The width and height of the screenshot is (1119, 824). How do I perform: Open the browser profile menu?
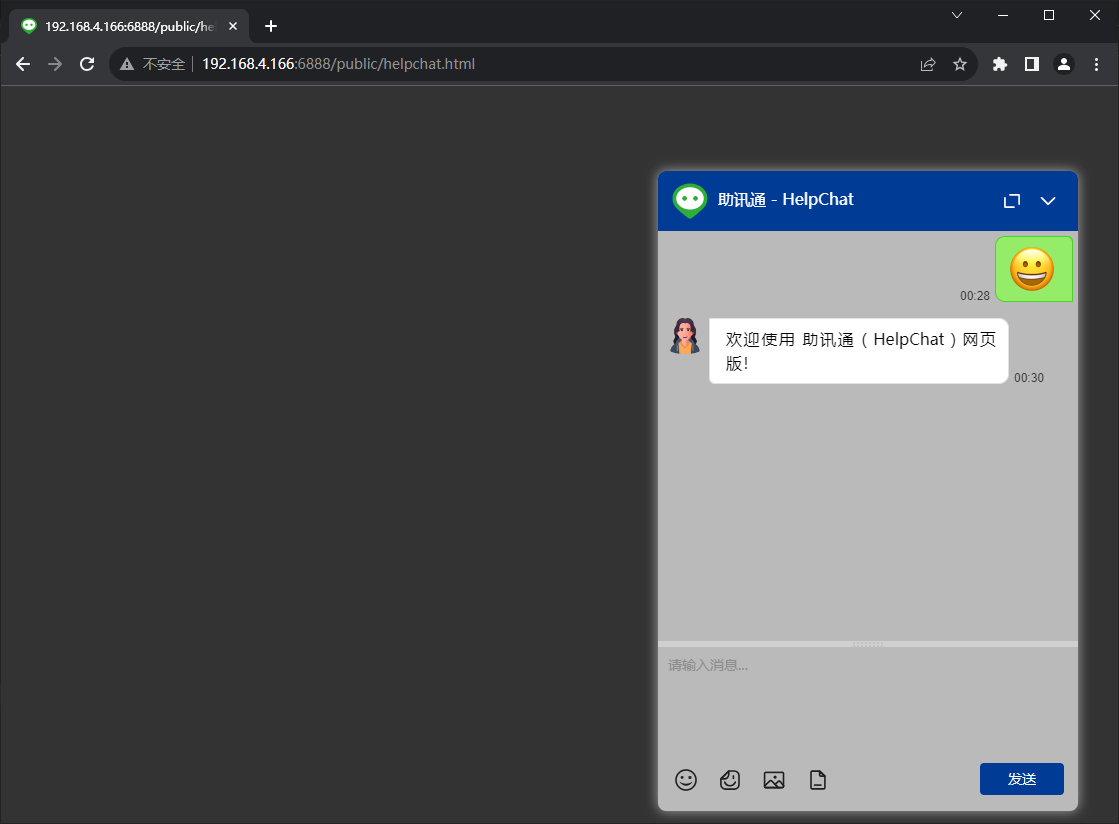1063,64
